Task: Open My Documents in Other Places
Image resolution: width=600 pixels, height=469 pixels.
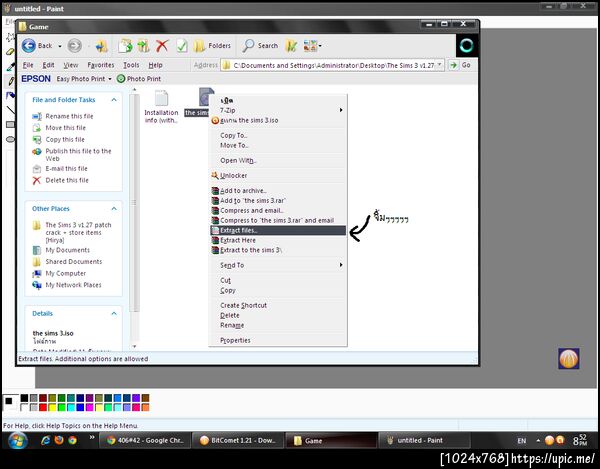Action: (x=67, y=250)
